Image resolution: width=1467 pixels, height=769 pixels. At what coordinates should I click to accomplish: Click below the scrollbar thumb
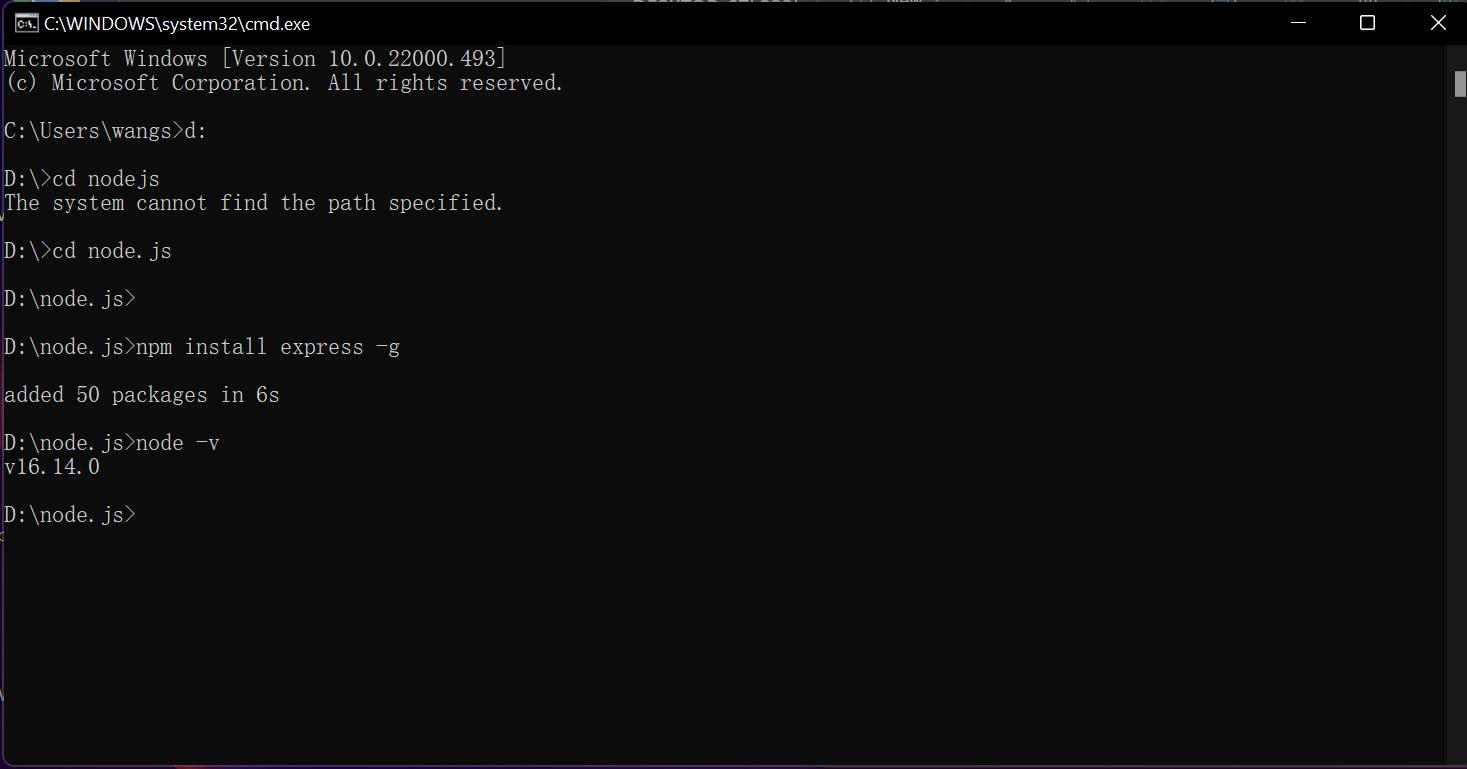click(1458, 400)
